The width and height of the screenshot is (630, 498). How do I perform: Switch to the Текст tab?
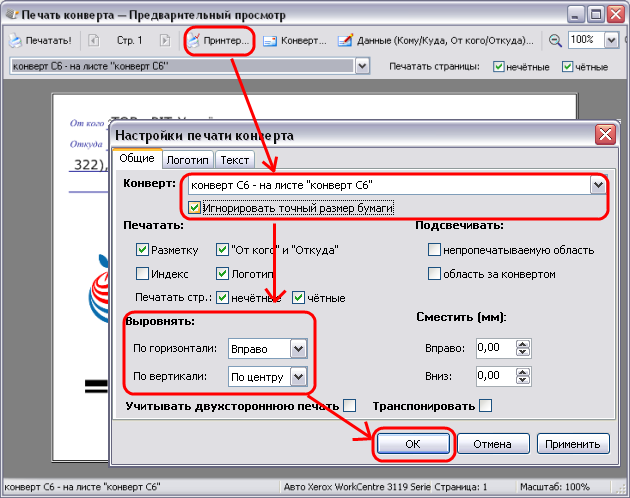point(234,159)
